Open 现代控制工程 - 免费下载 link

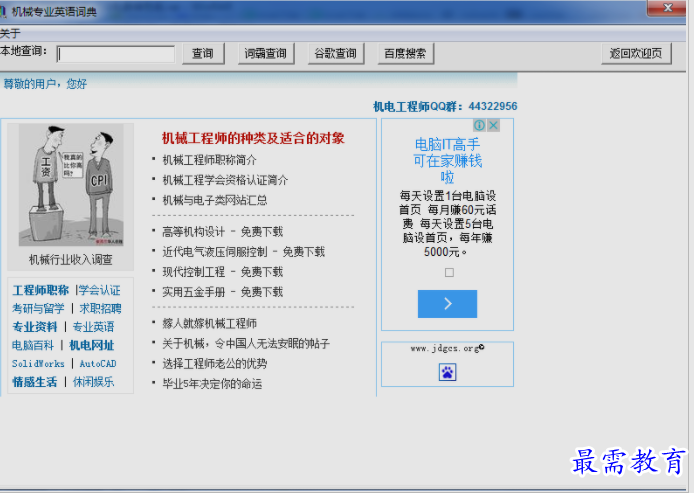click(x=223, y=272)
